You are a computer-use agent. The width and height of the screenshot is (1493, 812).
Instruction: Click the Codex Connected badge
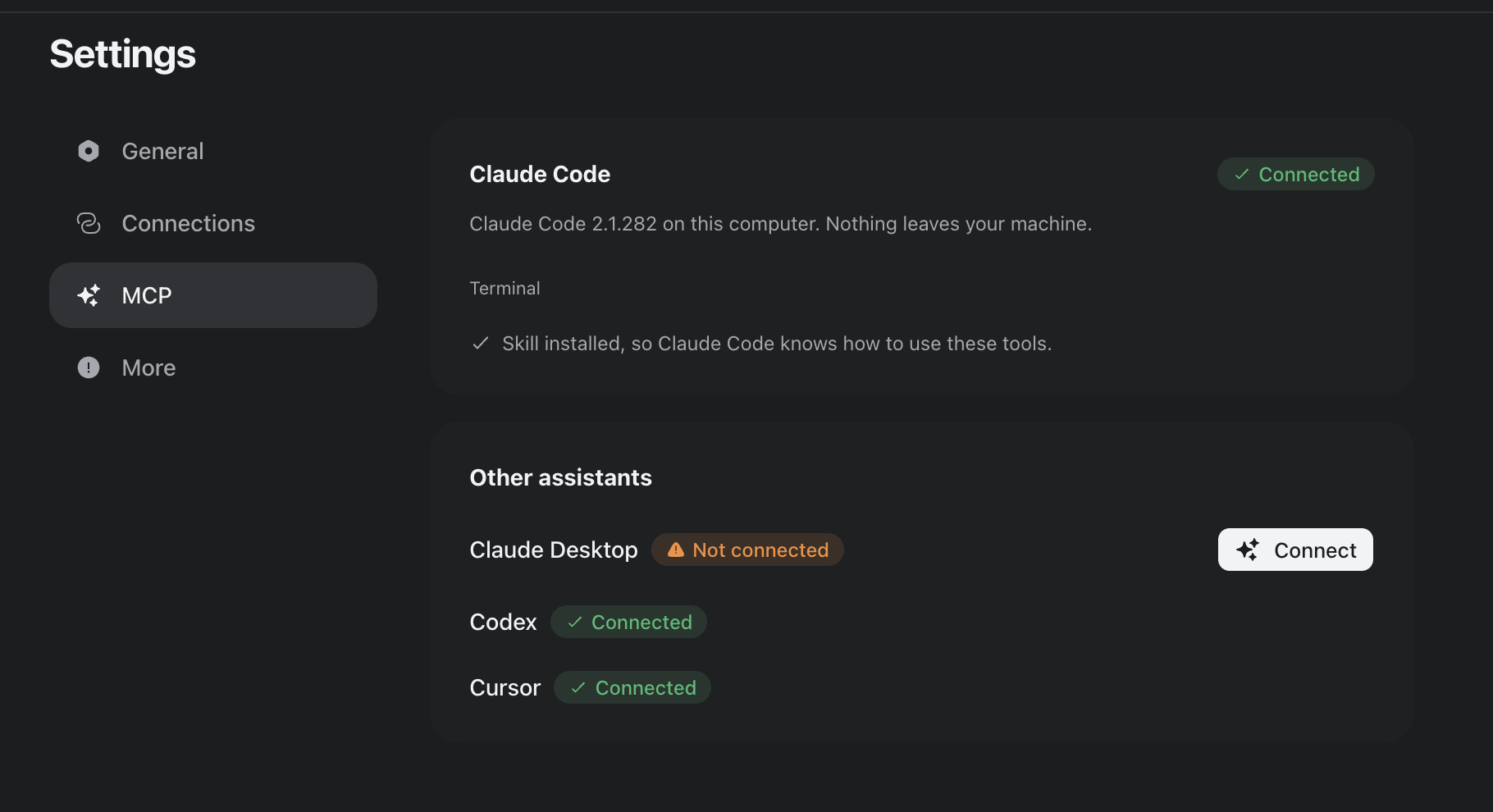[x=628, y=622]
